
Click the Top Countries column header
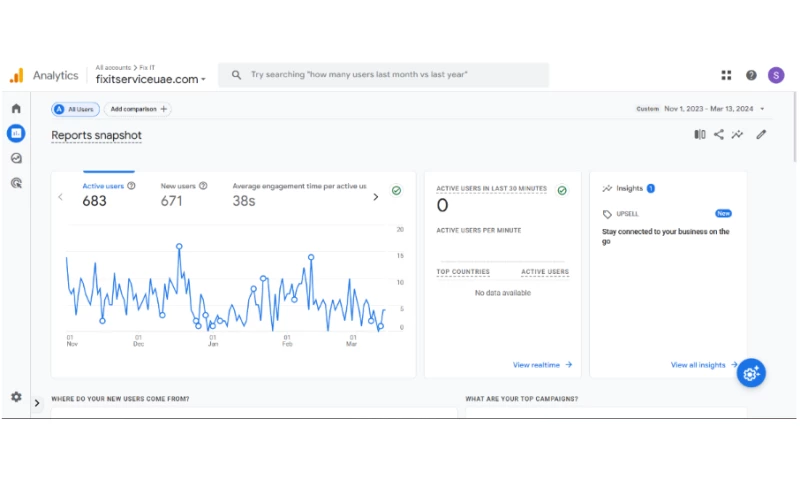click(x=463, y=272)
